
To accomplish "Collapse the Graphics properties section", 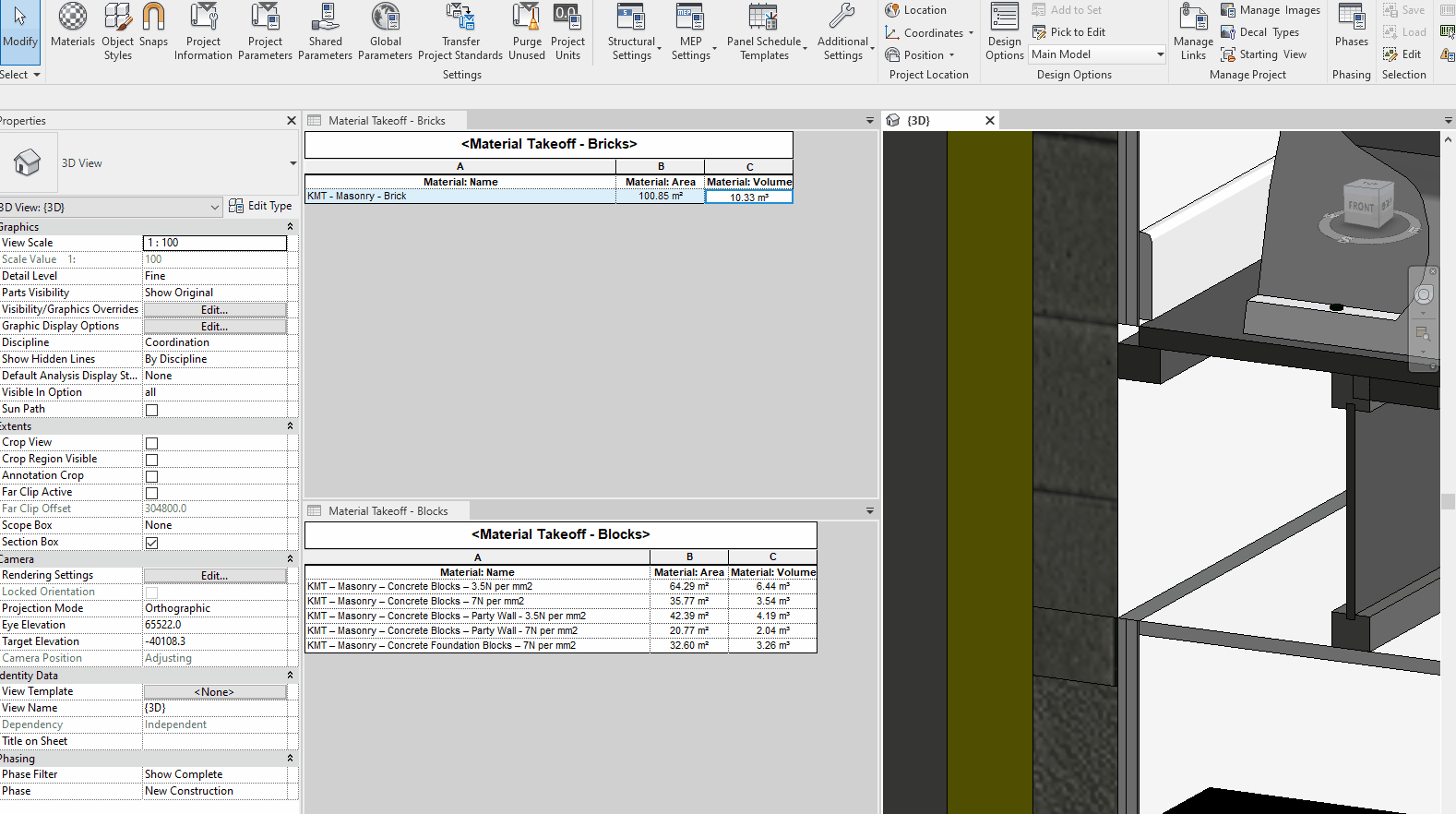I will point(290,227).
